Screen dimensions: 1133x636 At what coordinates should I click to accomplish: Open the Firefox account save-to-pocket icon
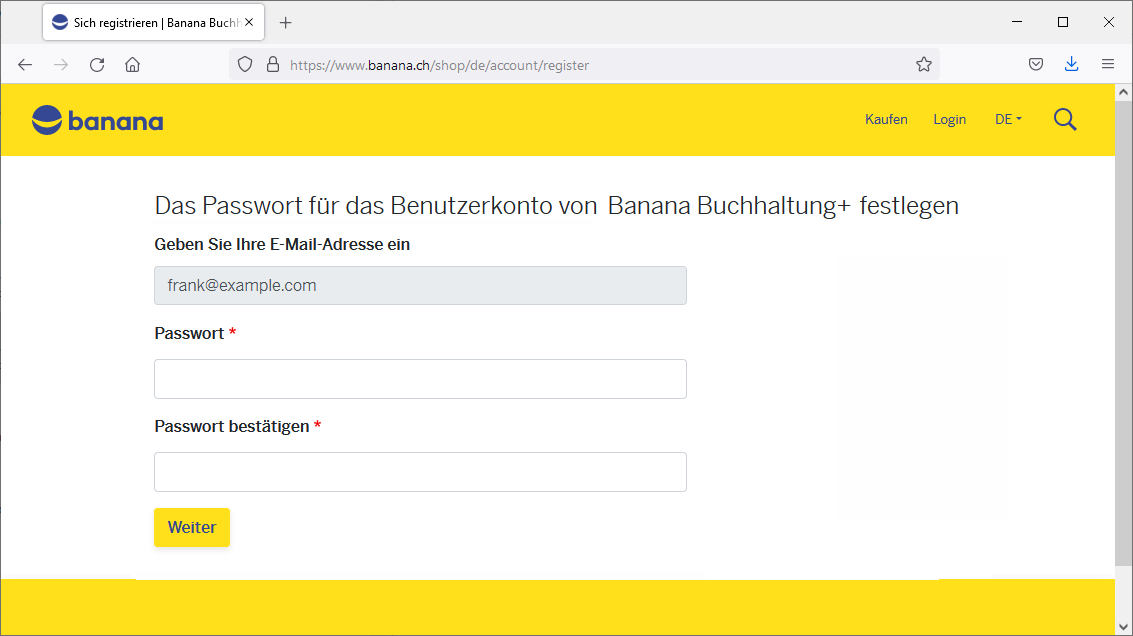pos(1035,63)
